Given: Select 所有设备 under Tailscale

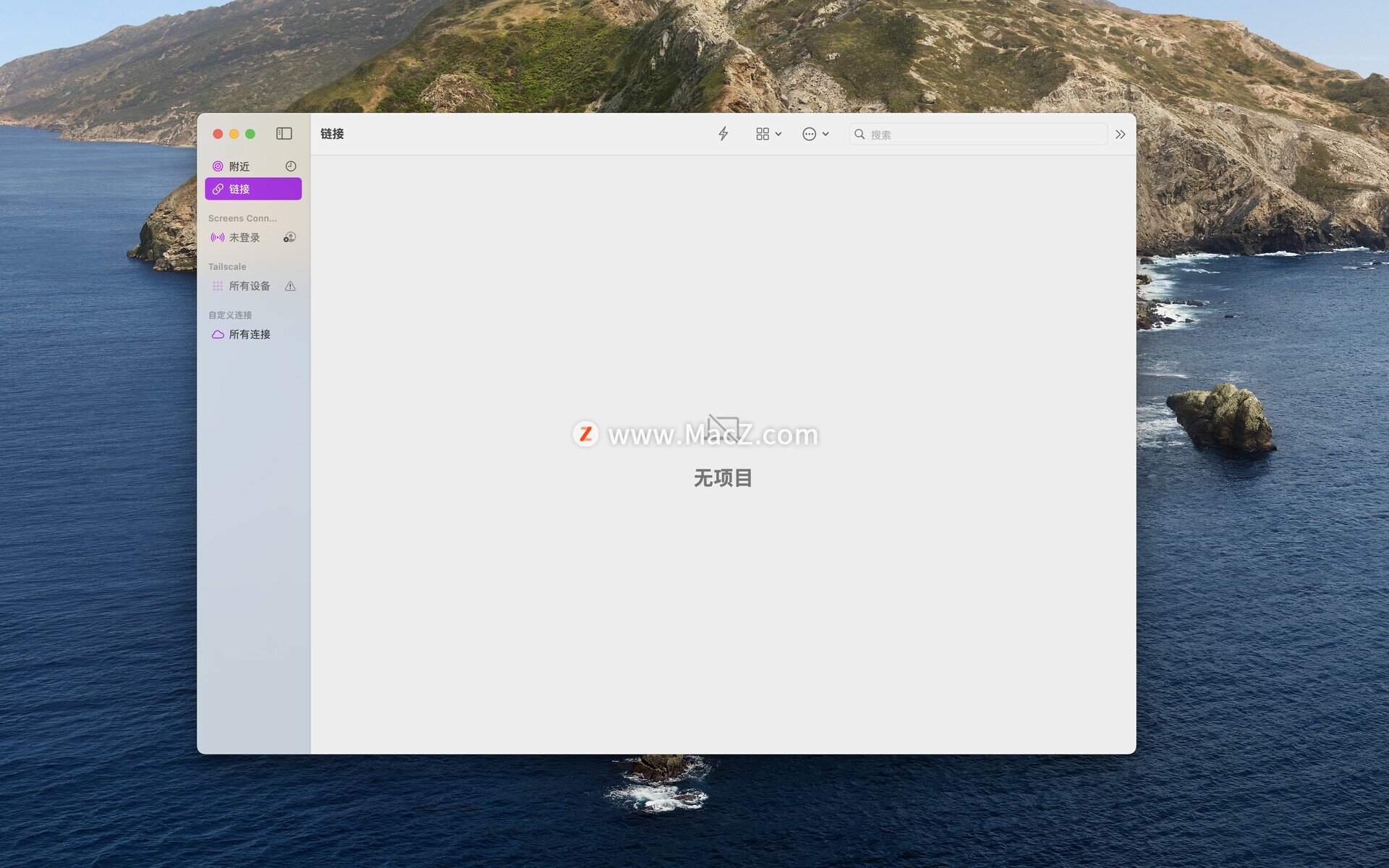Looking at the screenshot, I should (249, 286).
